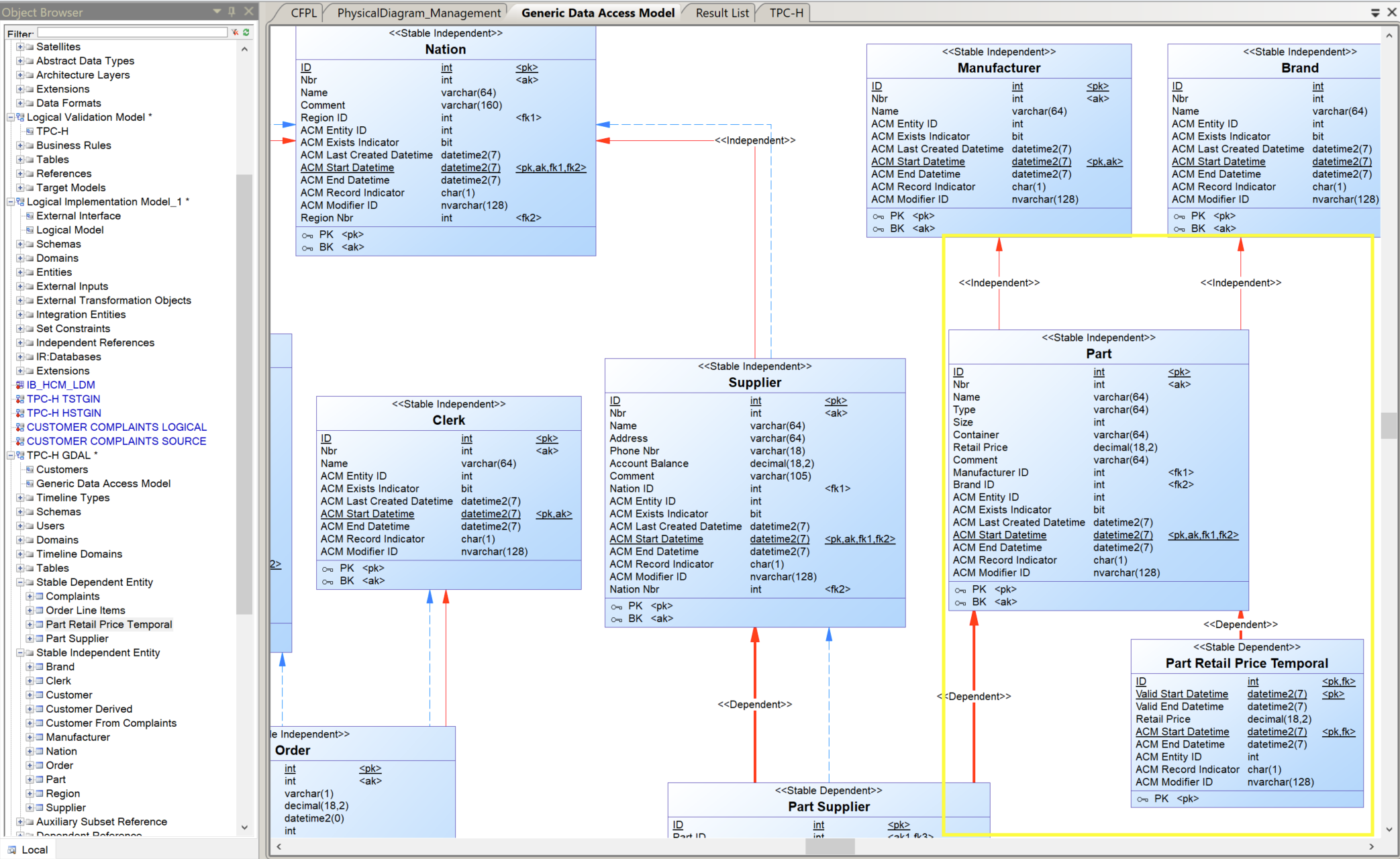Click the icon beside TPC-H TSTGIN
Screen dimensions: 1400x859
coord(20,399)
